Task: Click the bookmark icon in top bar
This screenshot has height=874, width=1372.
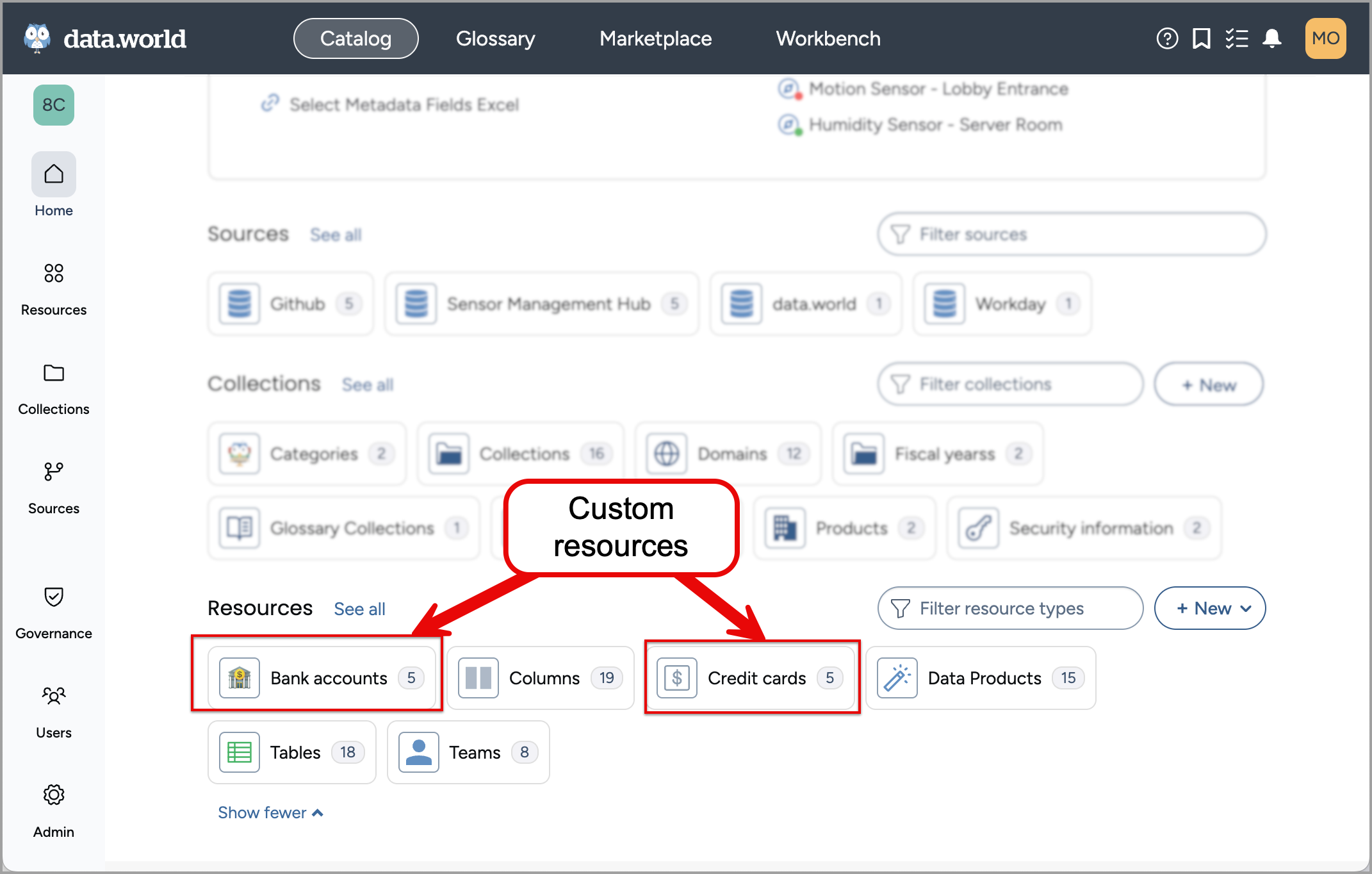Action: point(1200,38)
